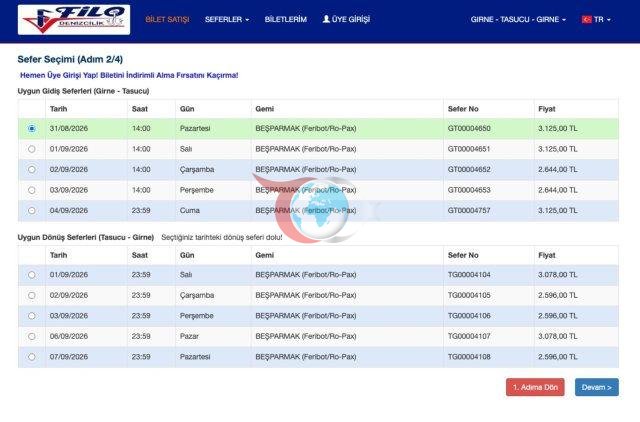This screenshot has width=640, height=422.
Task: Click voyage number GT00004653
Action: point(469,190)
